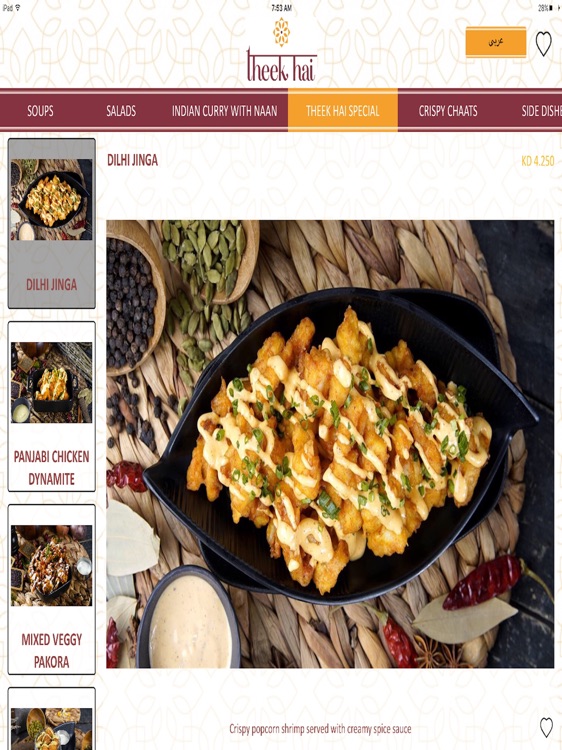Tap the large Dilhi Jinga dish photo

(330, 444)
